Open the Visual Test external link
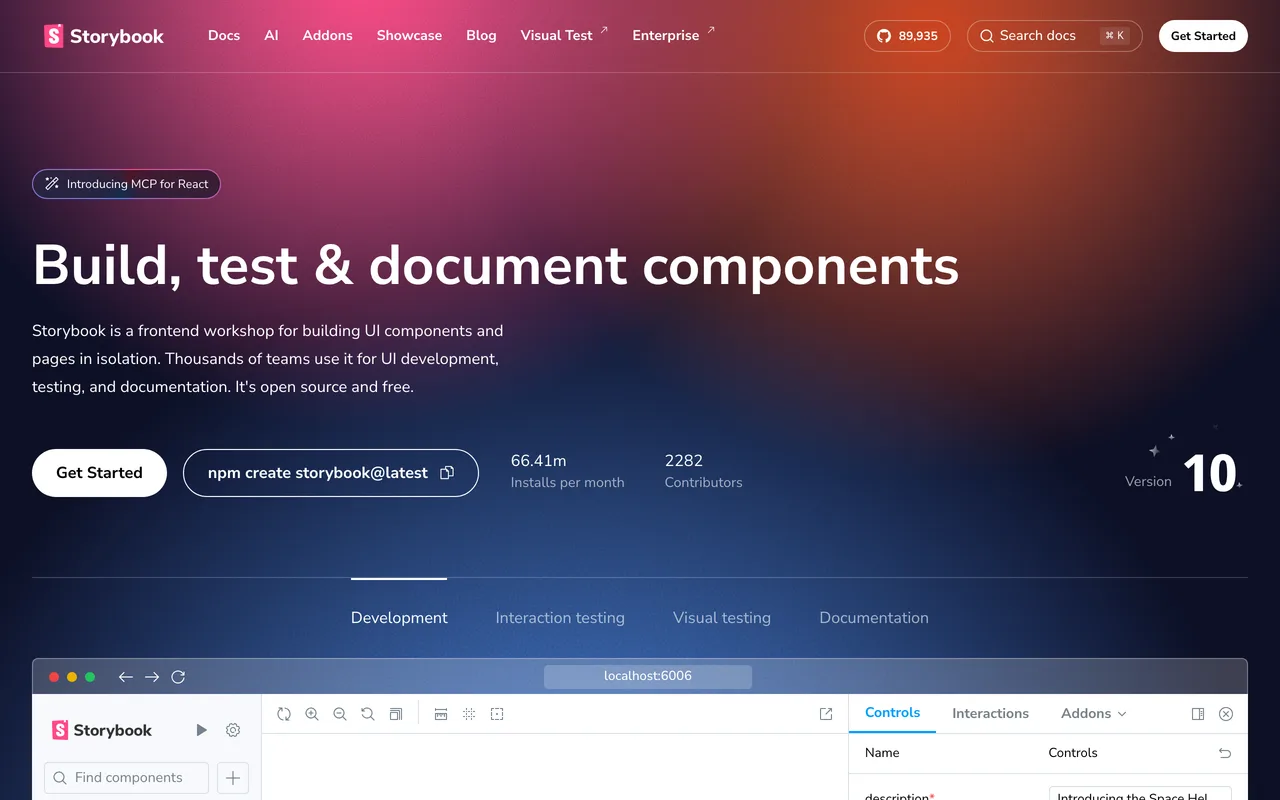This screenshot has width=1280, height=800. [x=564, y=35]
